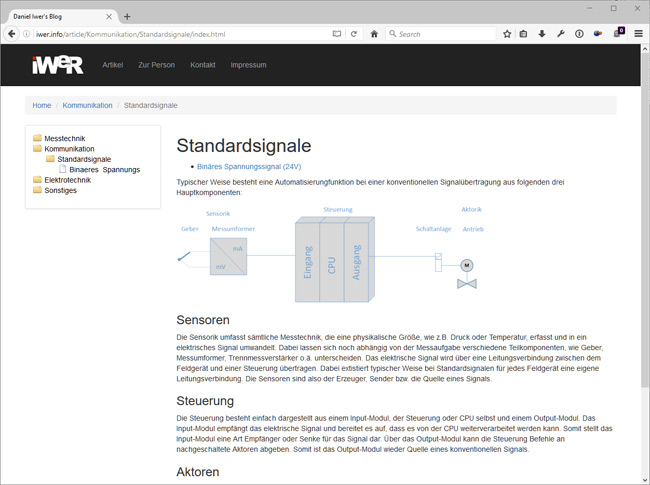This screenshot has width=650, height=485.
Task: Minimize the browser window
Action: [590, 8]
